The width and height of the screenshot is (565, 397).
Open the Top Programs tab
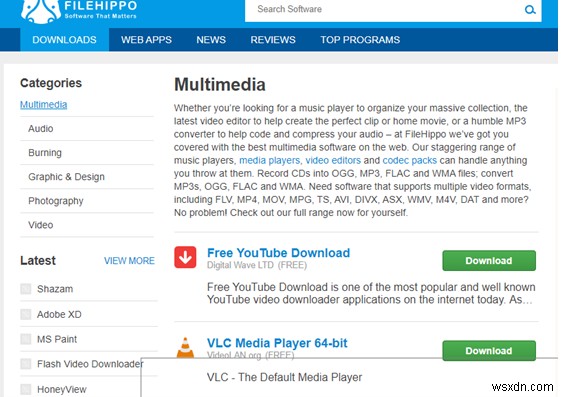[x=360, y=40]
